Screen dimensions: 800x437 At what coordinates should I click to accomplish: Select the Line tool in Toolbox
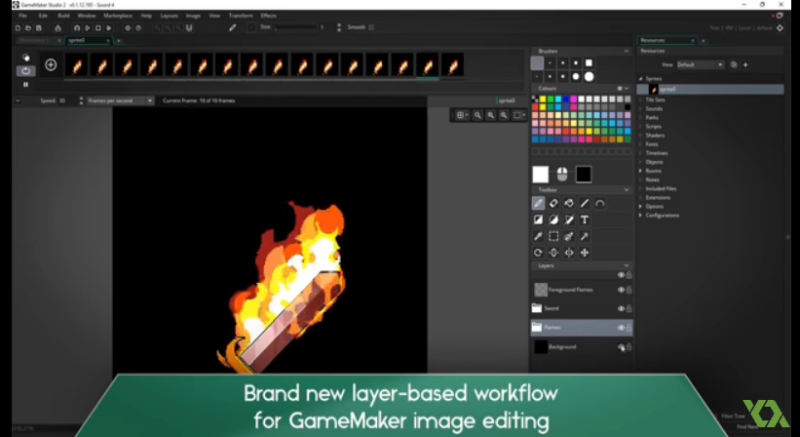[x=585, y=203]
